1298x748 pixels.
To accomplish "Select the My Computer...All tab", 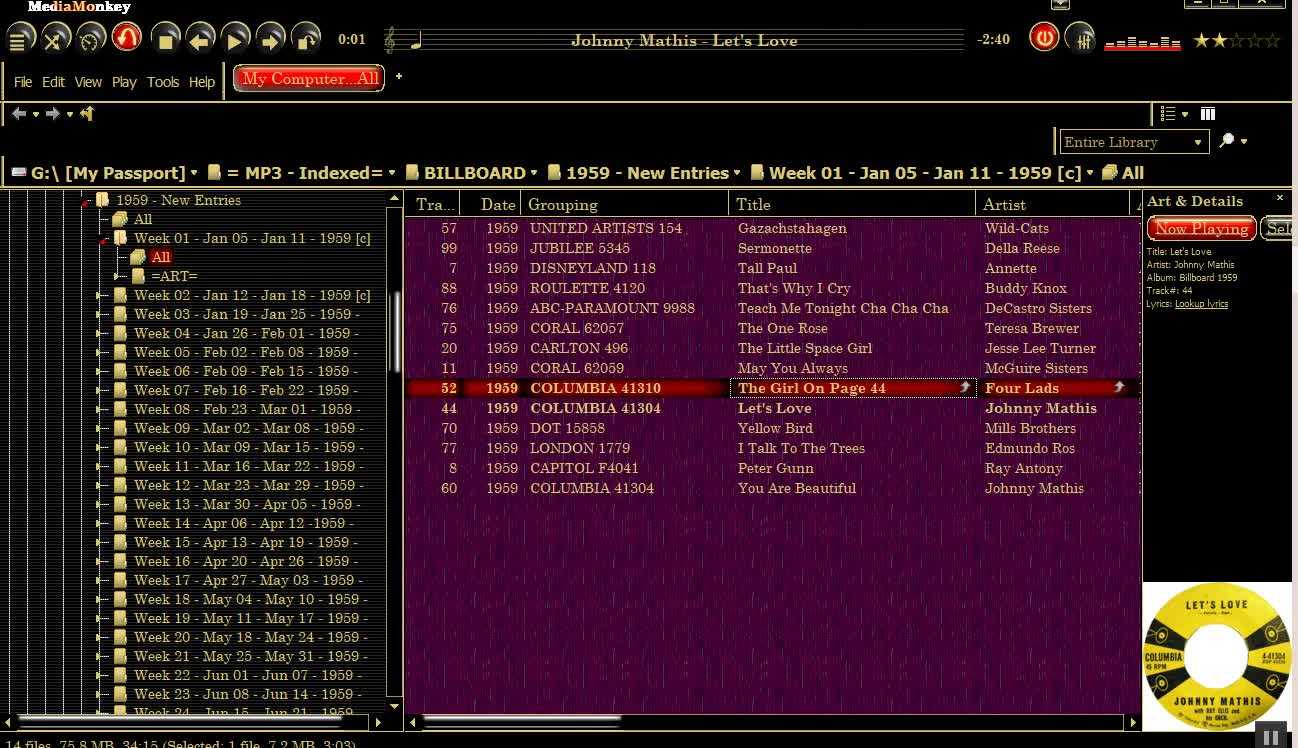I will coord(309,79).
